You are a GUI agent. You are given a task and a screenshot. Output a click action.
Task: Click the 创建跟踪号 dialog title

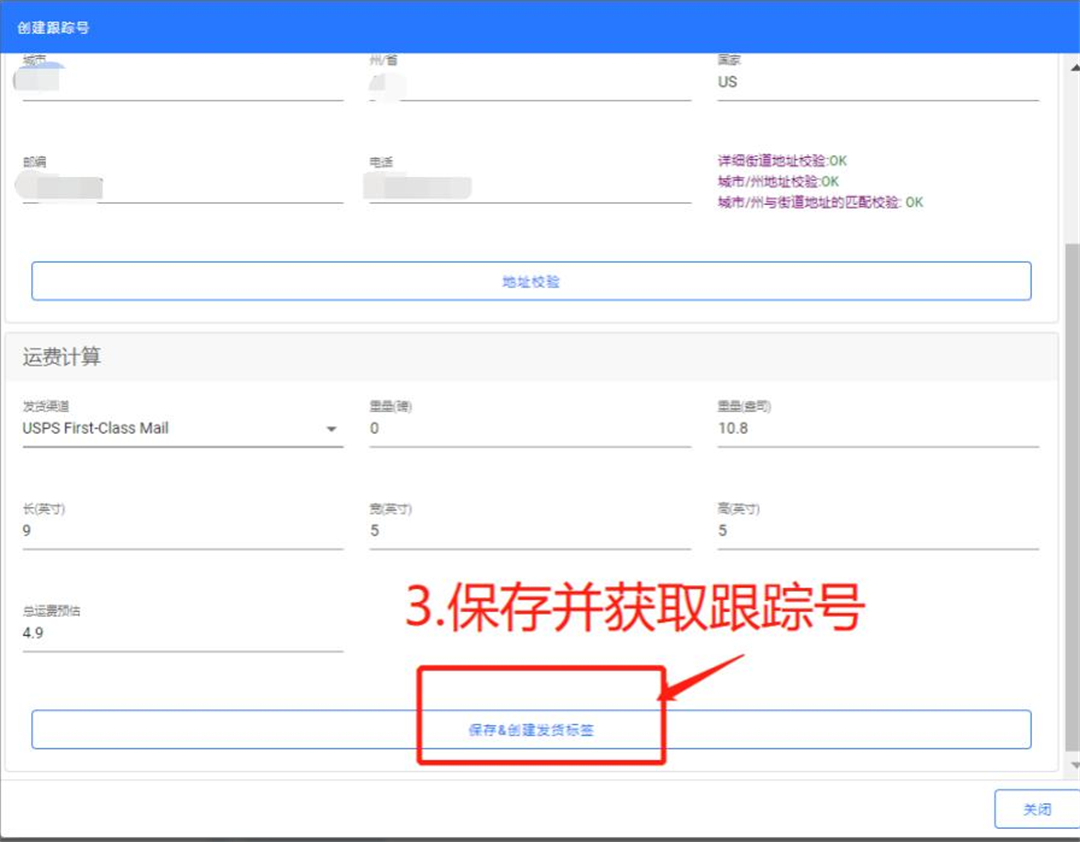tap(53, 28)
